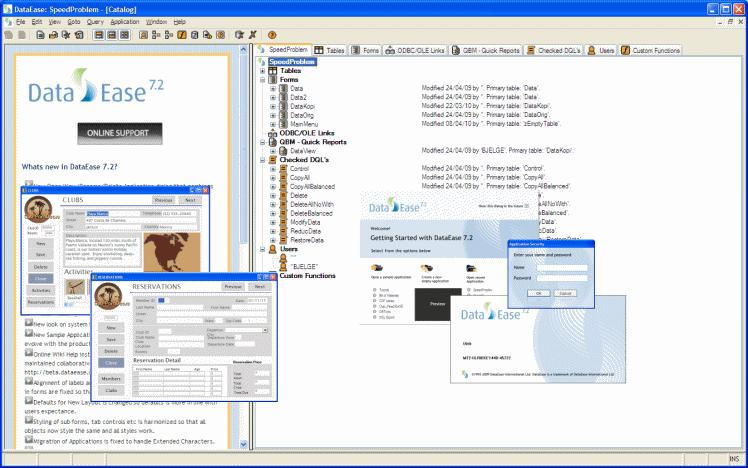Click the toolbar icon left of the X-shaped tools icon

(x=239, y=35)
